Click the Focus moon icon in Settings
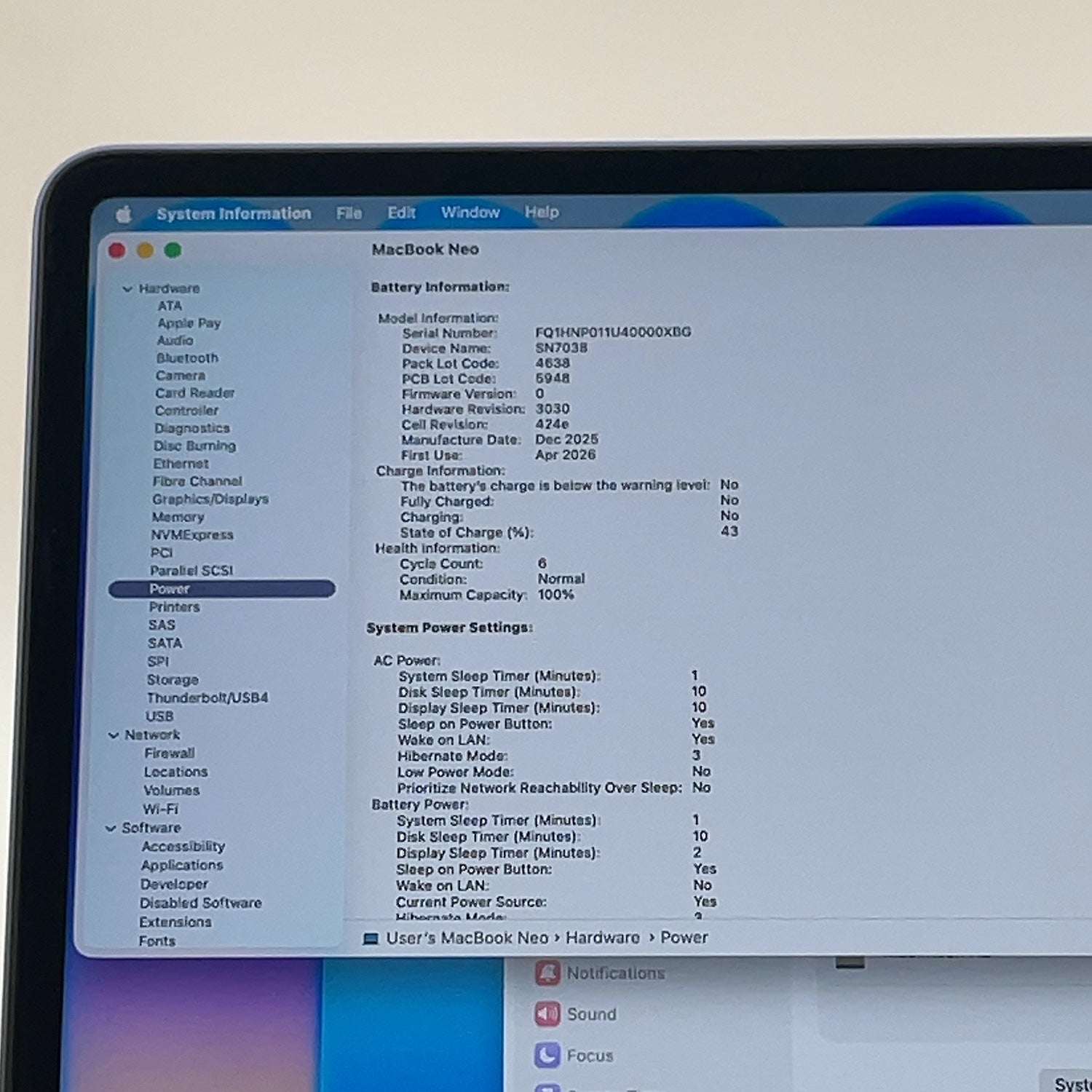1092x1092 pixels. point(547,1055)
